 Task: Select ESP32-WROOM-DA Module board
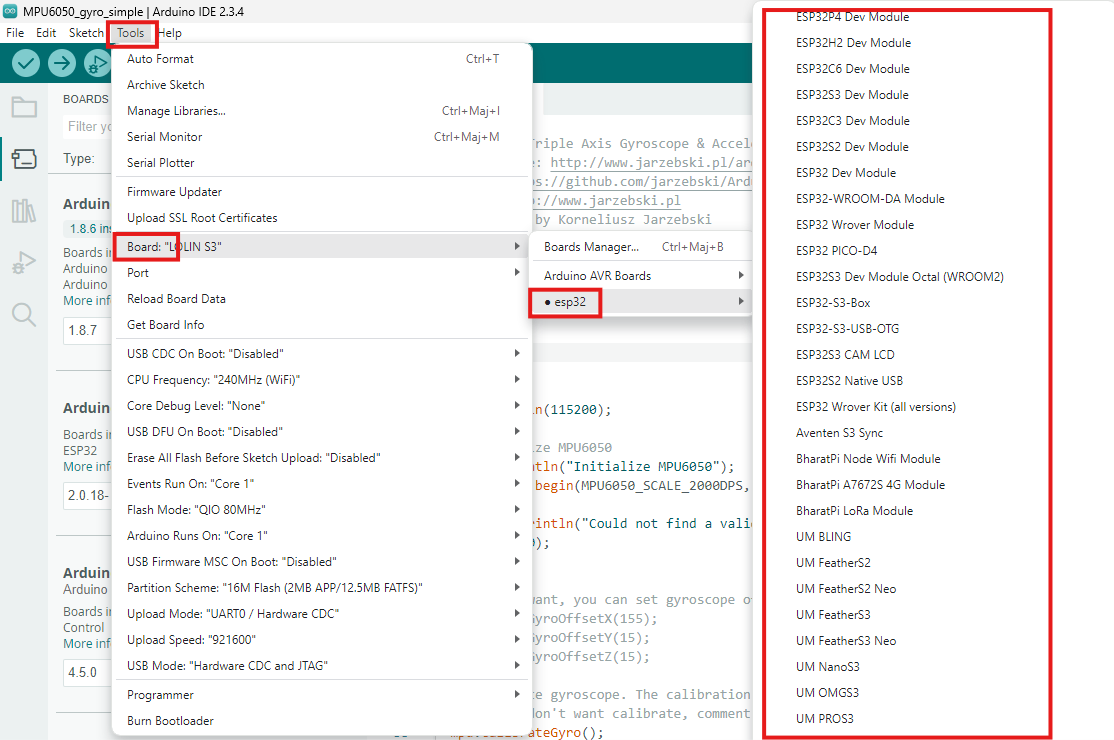[870, 199]
